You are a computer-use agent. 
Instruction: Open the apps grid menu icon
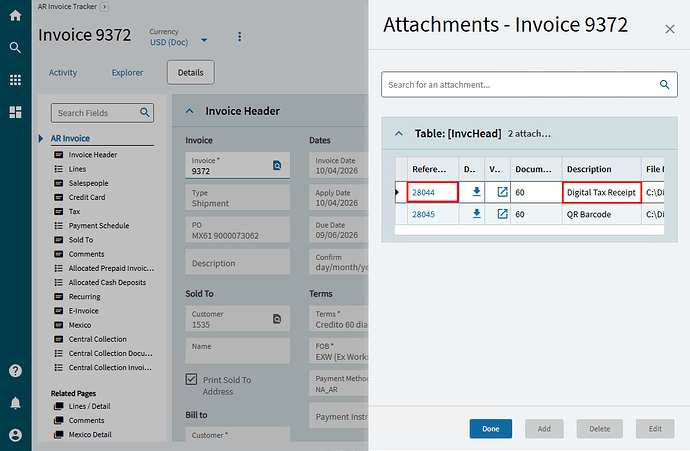pyautogui.click(x=15, y=80)
